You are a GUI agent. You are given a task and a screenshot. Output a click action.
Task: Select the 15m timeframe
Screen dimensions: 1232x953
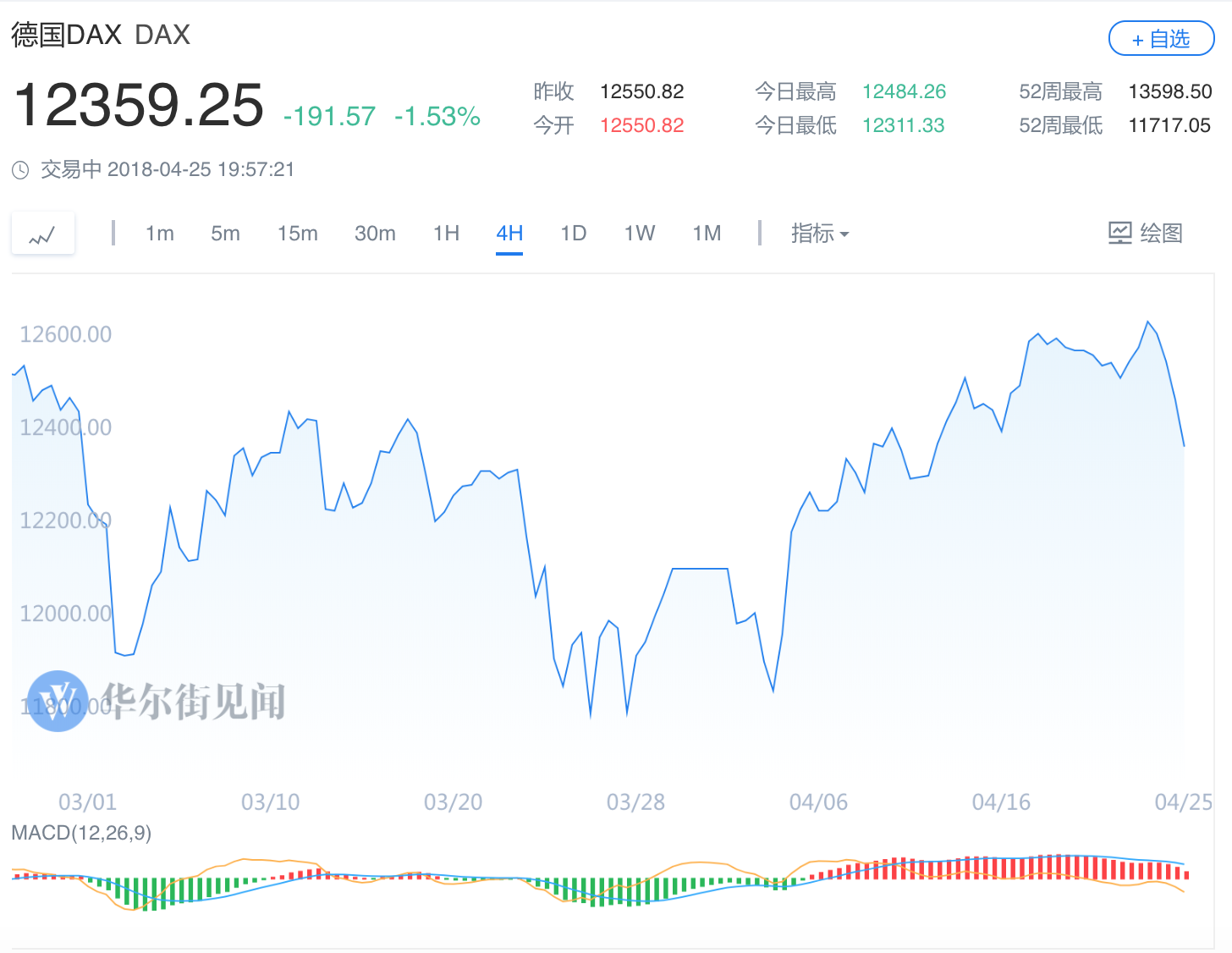tap(298, 234)
